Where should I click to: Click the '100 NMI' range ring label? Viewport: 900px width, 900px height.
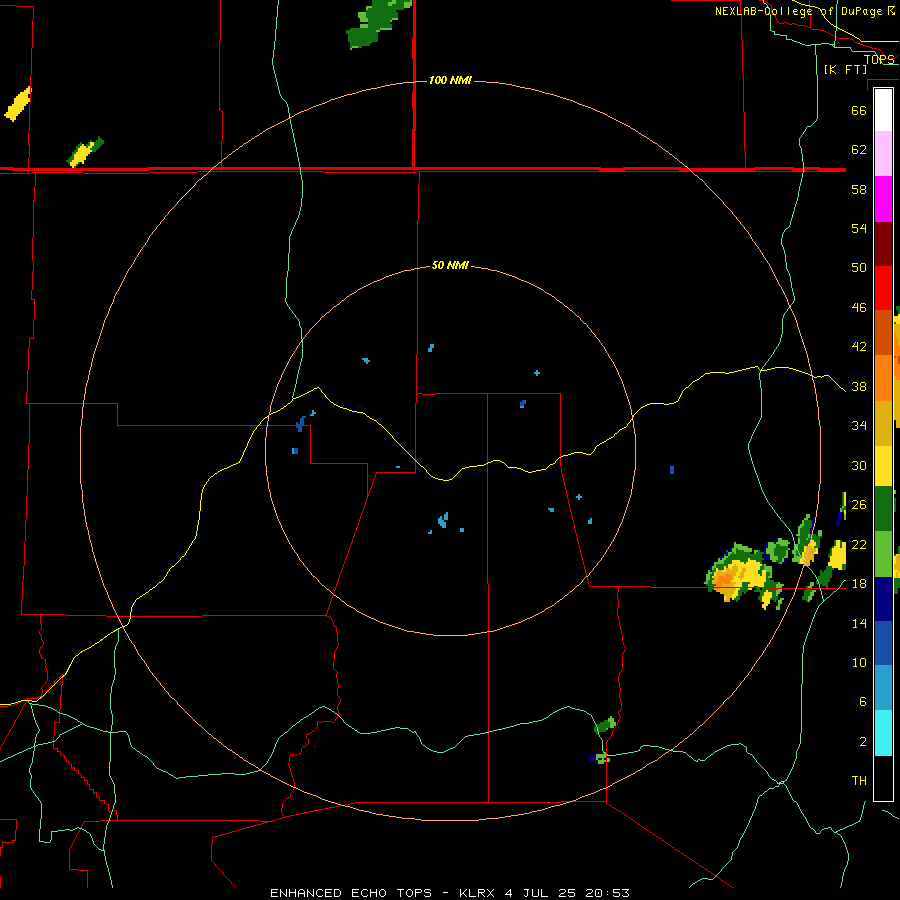point(450,80)
